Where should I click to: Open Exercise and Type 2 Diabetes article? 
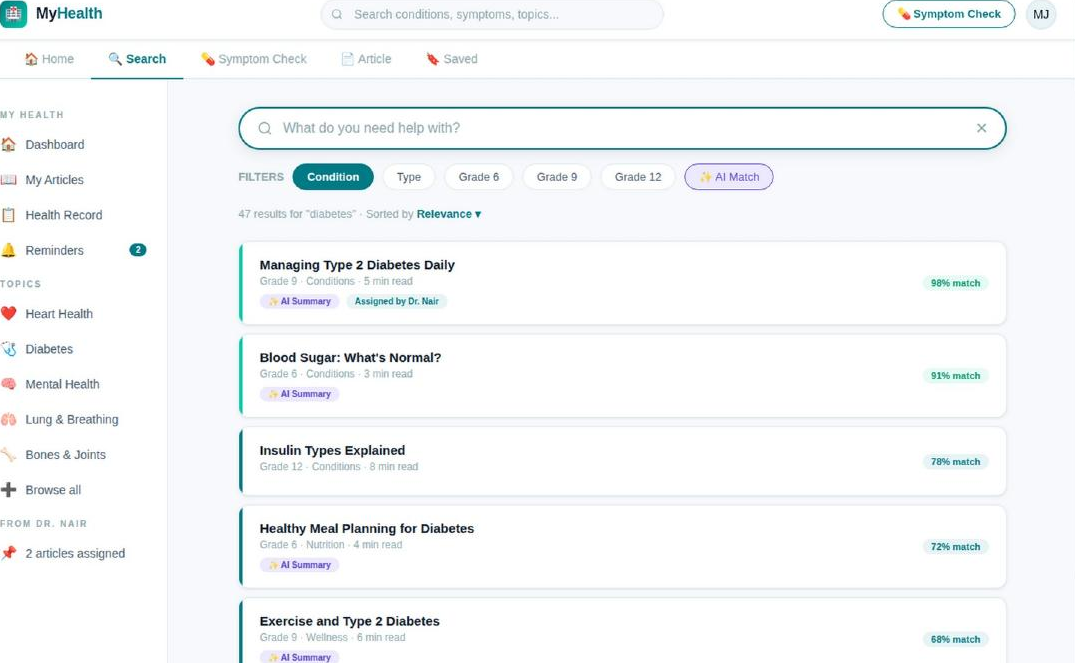pyautogui.click(x=623, y=631)
